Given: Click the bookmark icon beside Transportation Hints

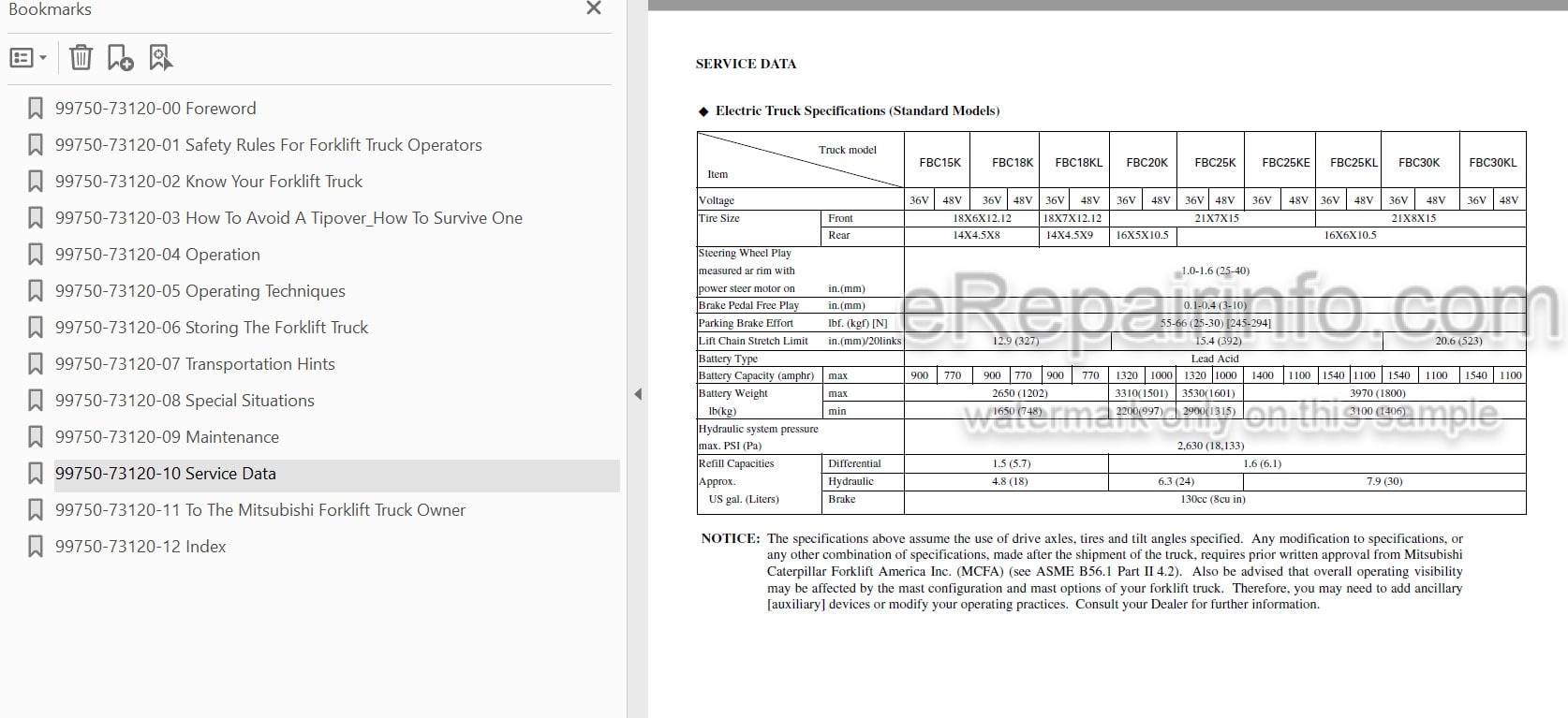Looking at the screenshot, I should click(35, 364).
